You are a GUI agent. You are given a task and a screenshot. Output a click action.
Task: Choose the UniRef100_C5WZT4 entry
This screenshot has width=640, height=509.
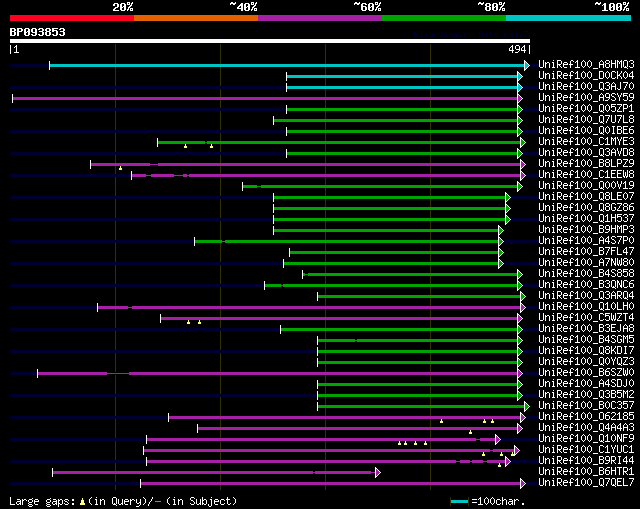point(586,318)
